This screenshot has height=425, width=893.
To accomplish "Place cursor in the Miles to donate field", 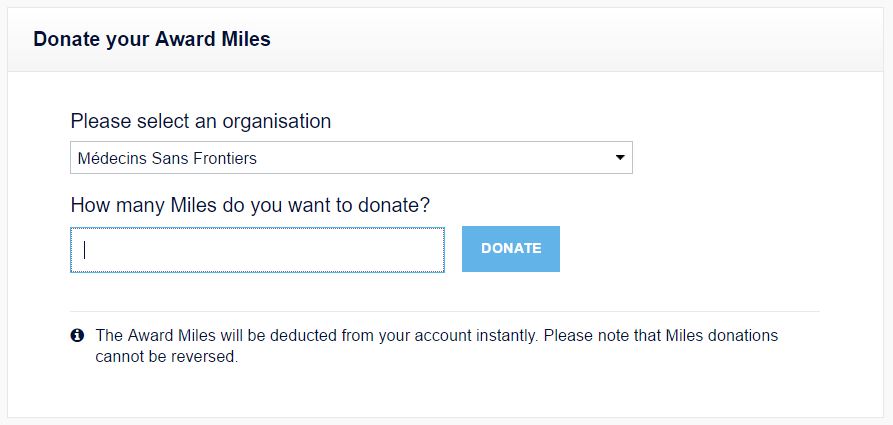I will (x=257, y=250).
